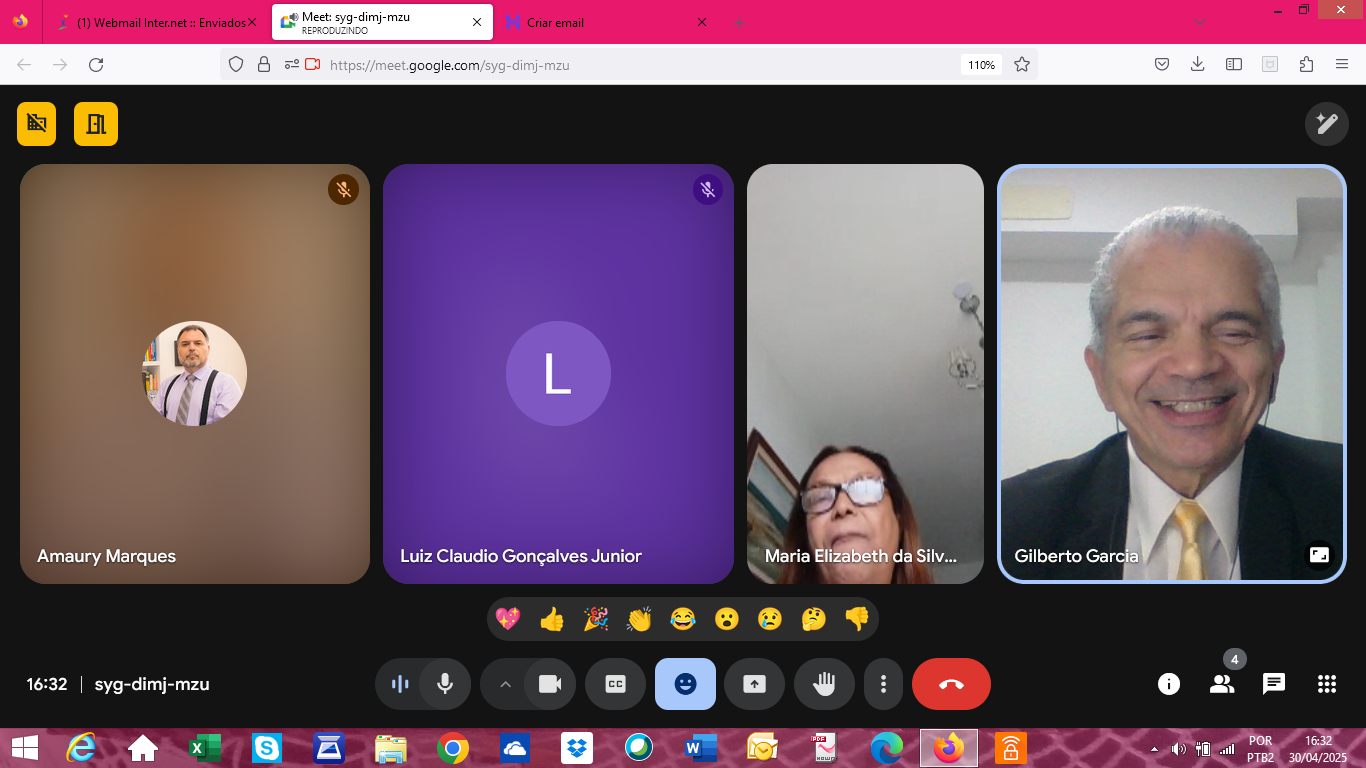Click the red leave call button
1366x768 pixels.
950,684
